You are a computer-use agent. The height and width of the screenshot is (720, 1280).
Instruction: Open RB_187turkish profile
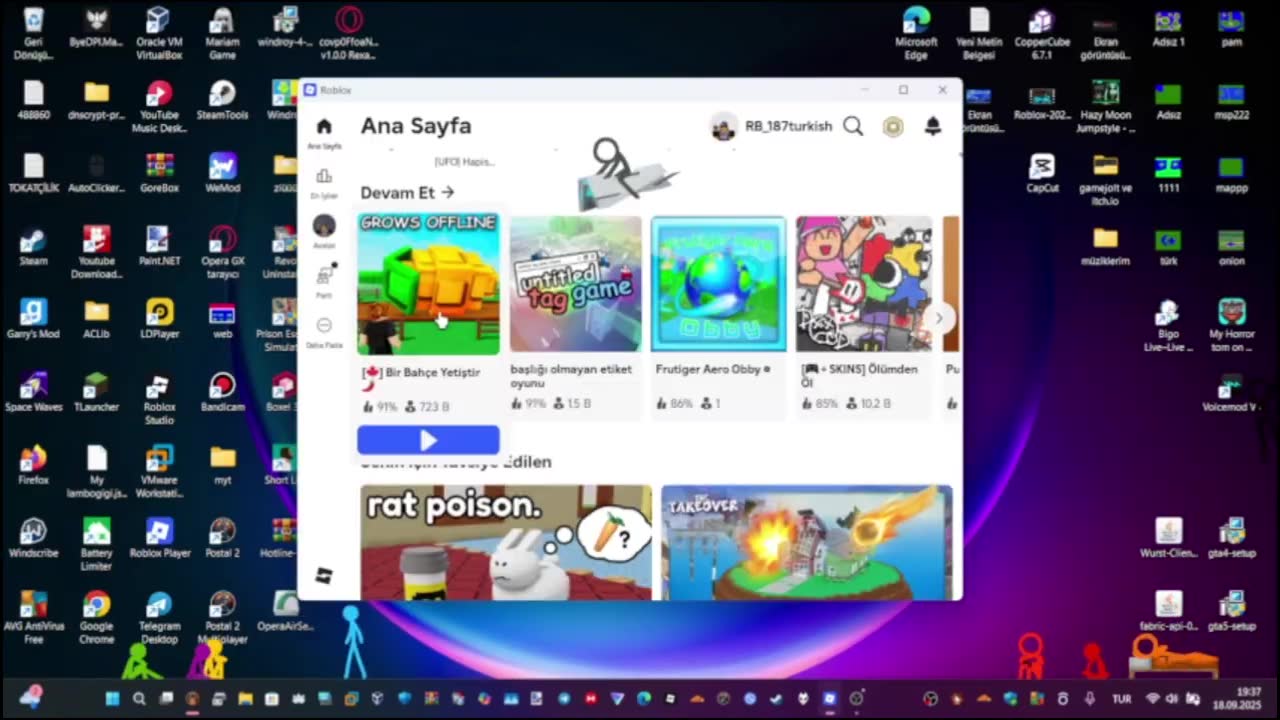point(771,126)
